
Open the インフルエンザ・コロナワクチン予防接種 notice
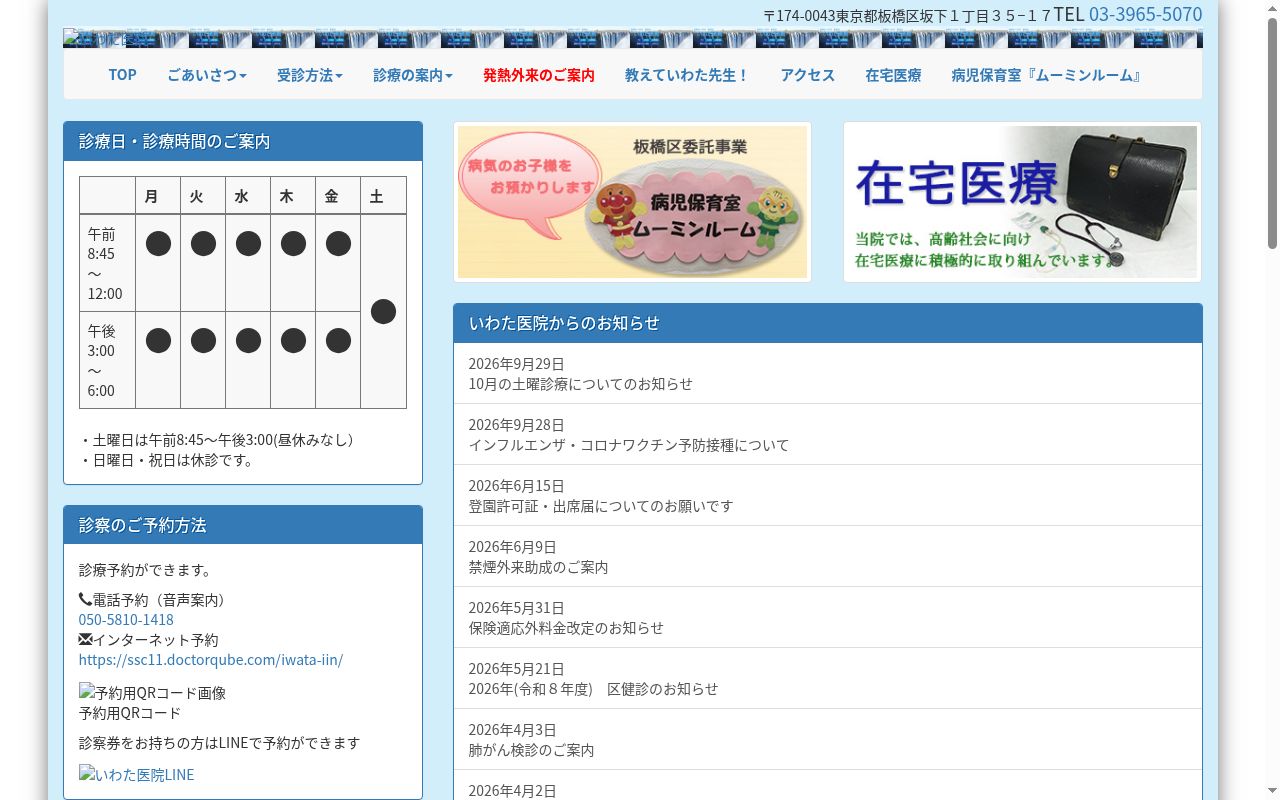point(828,435)
